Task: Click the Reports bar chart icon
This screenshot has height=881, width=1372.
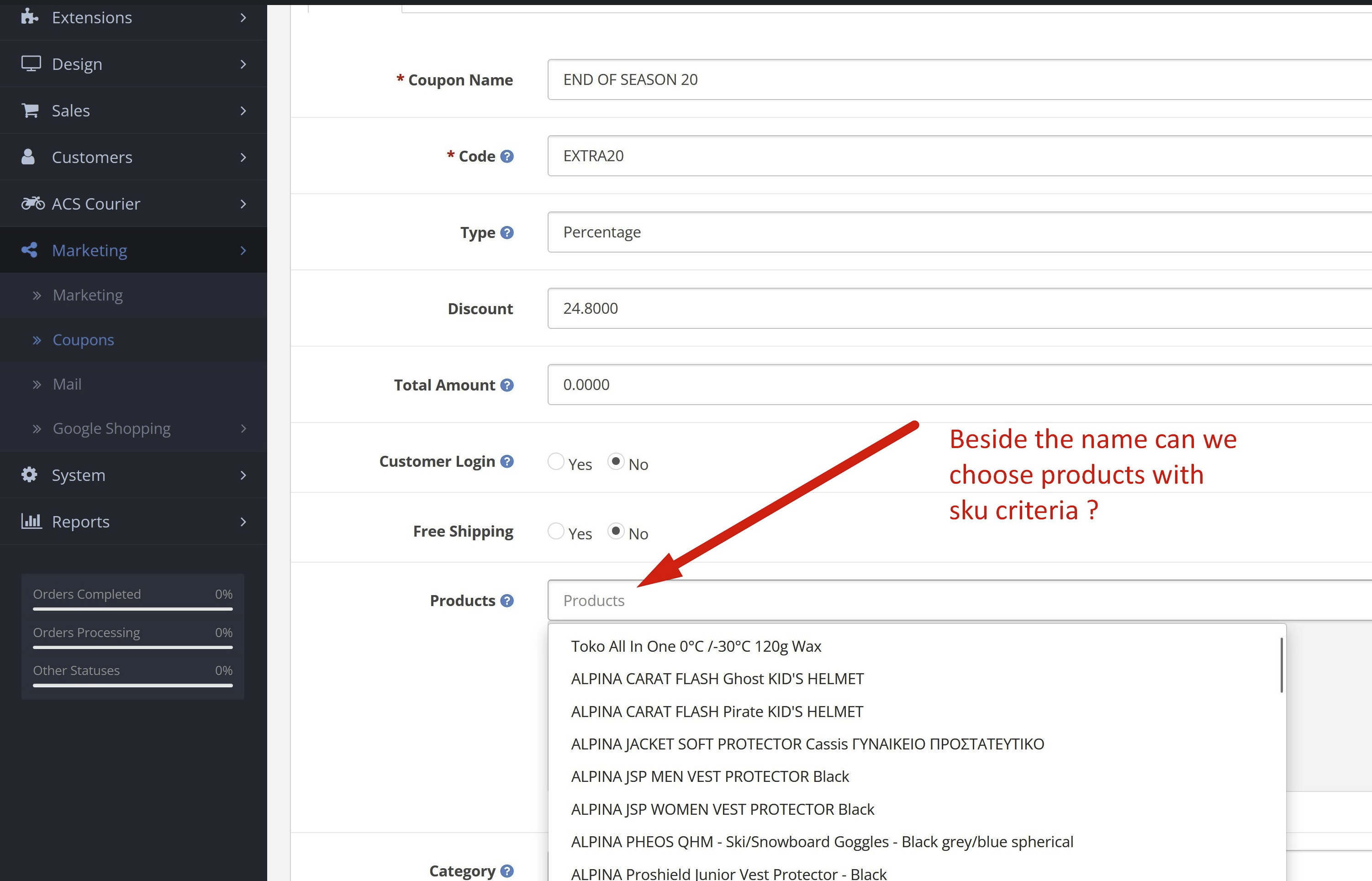Action: coord(32,521)
